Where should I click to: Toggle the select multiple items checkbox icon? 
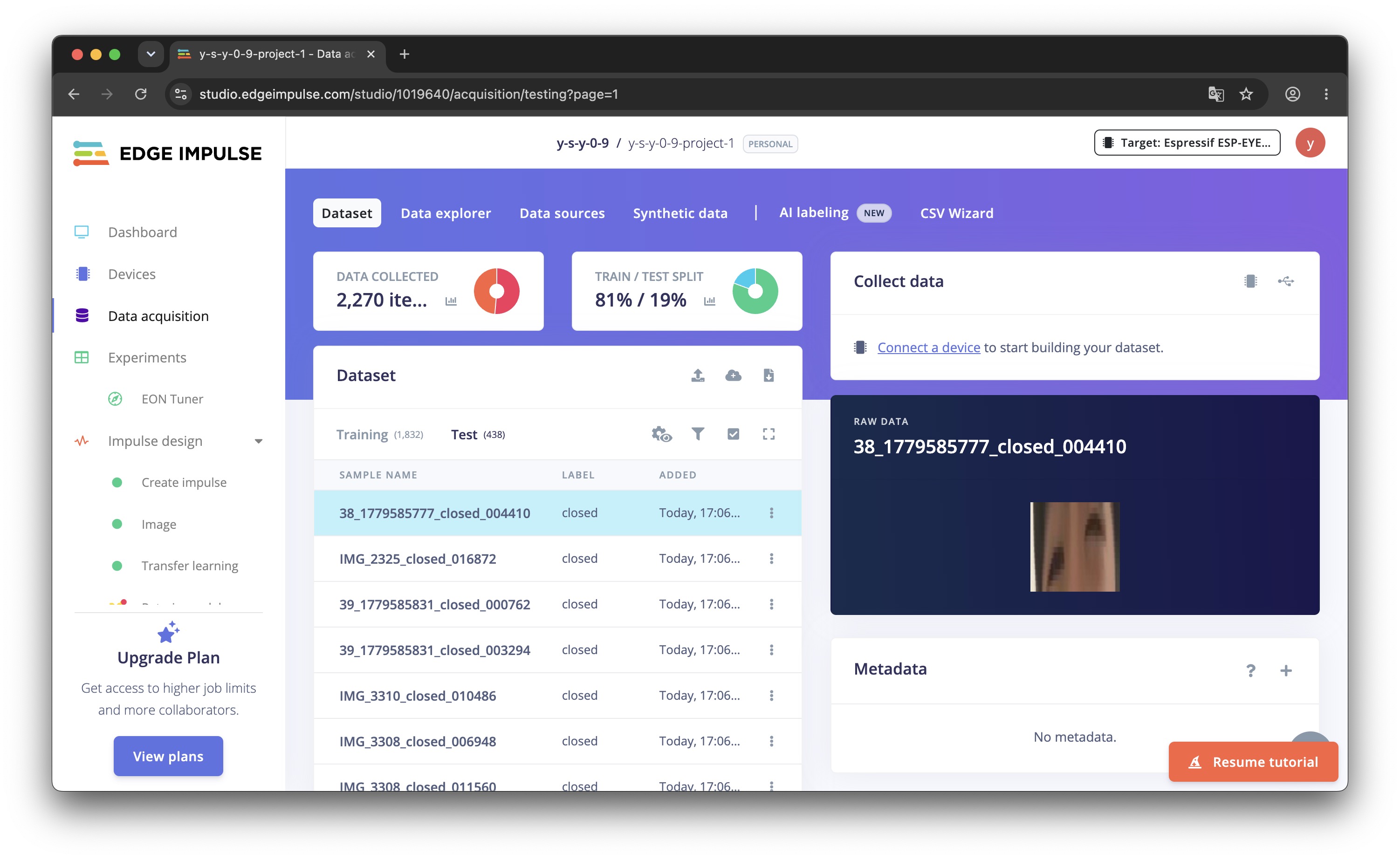point(733,434)
